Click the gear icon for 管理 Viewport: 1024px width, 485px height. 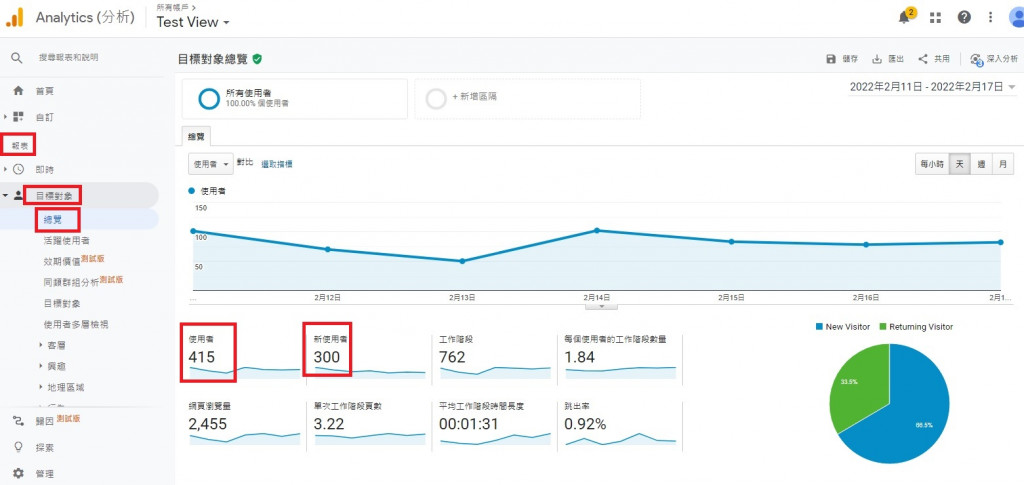point(18,473)
